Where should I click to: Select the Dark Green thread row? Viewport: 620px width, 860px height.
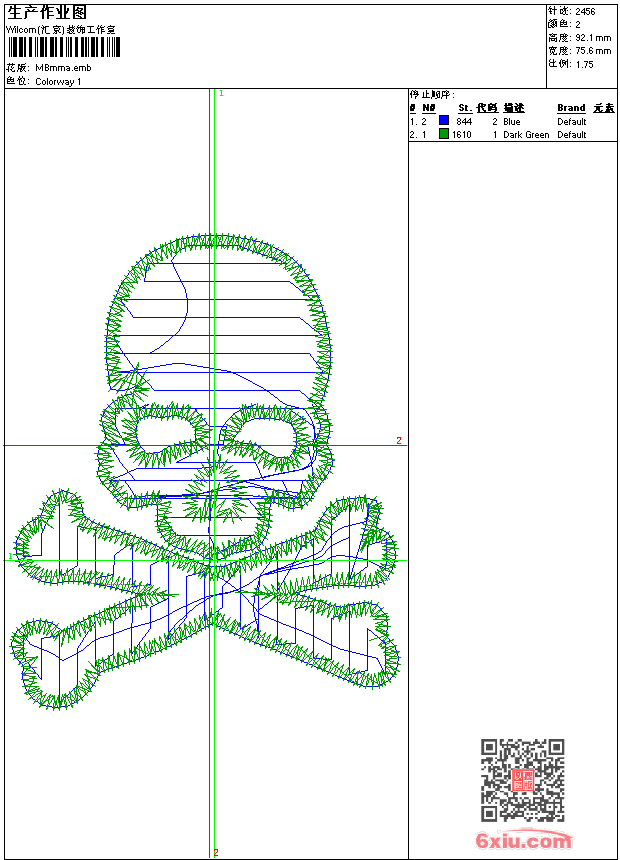(512, 134)
